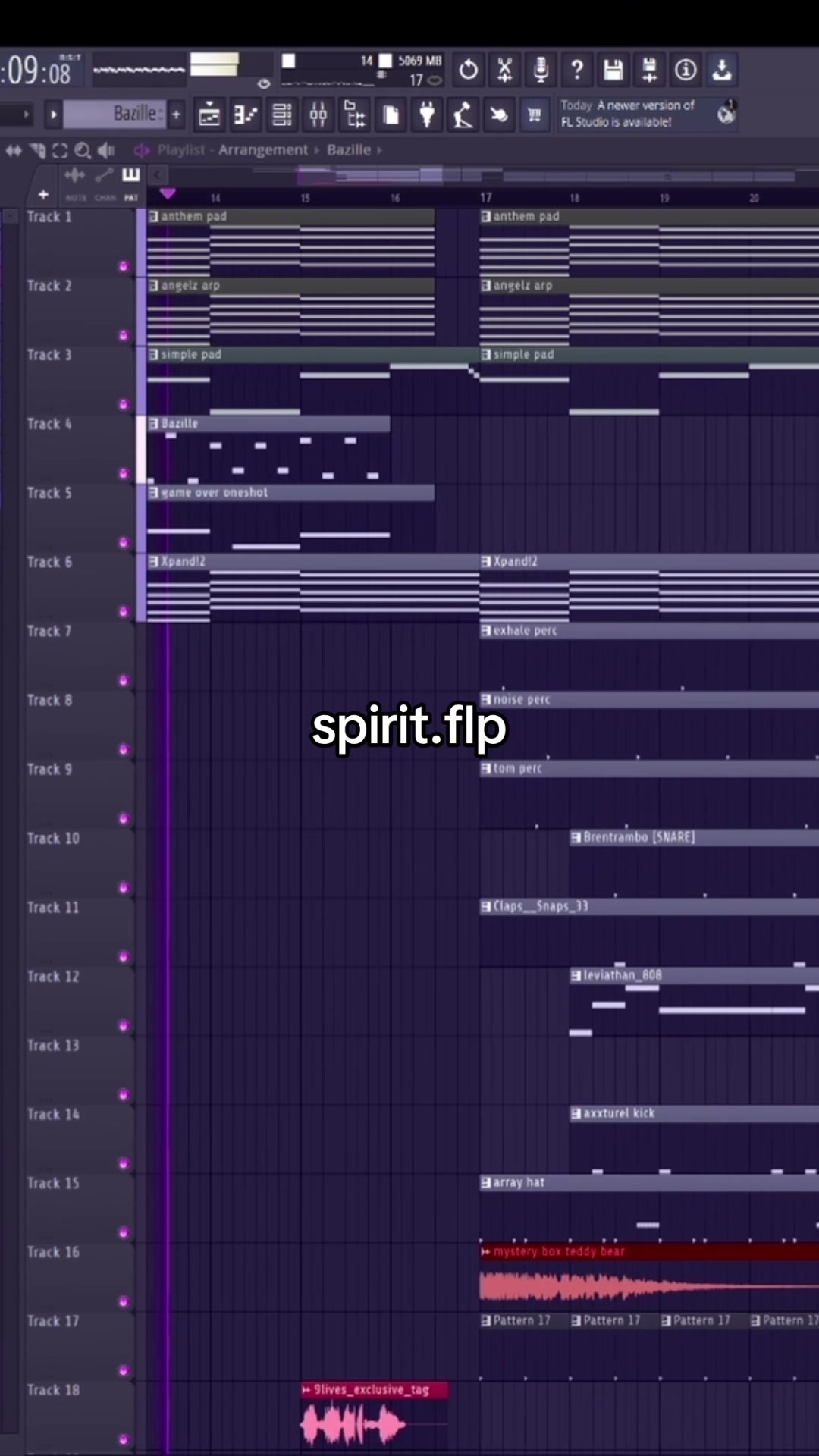Select the Track 2 header label
The image size is (819, 1456).
click(49, 286)
